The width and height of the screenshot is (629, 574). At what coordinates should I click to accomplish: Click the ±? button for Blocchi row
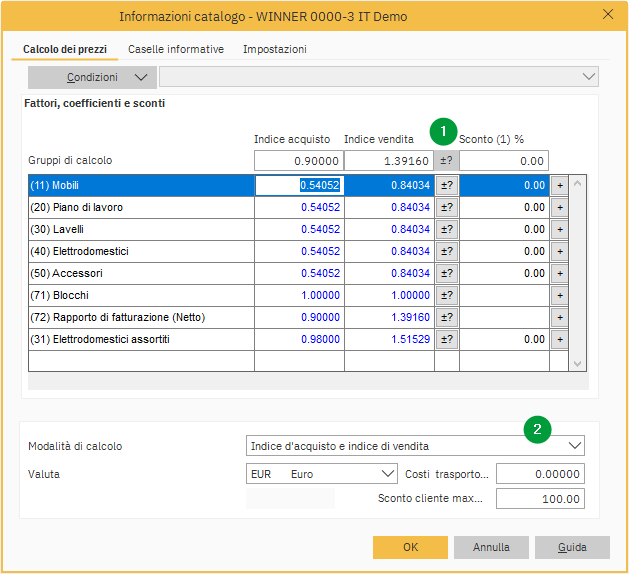click(x=447, y=295)
